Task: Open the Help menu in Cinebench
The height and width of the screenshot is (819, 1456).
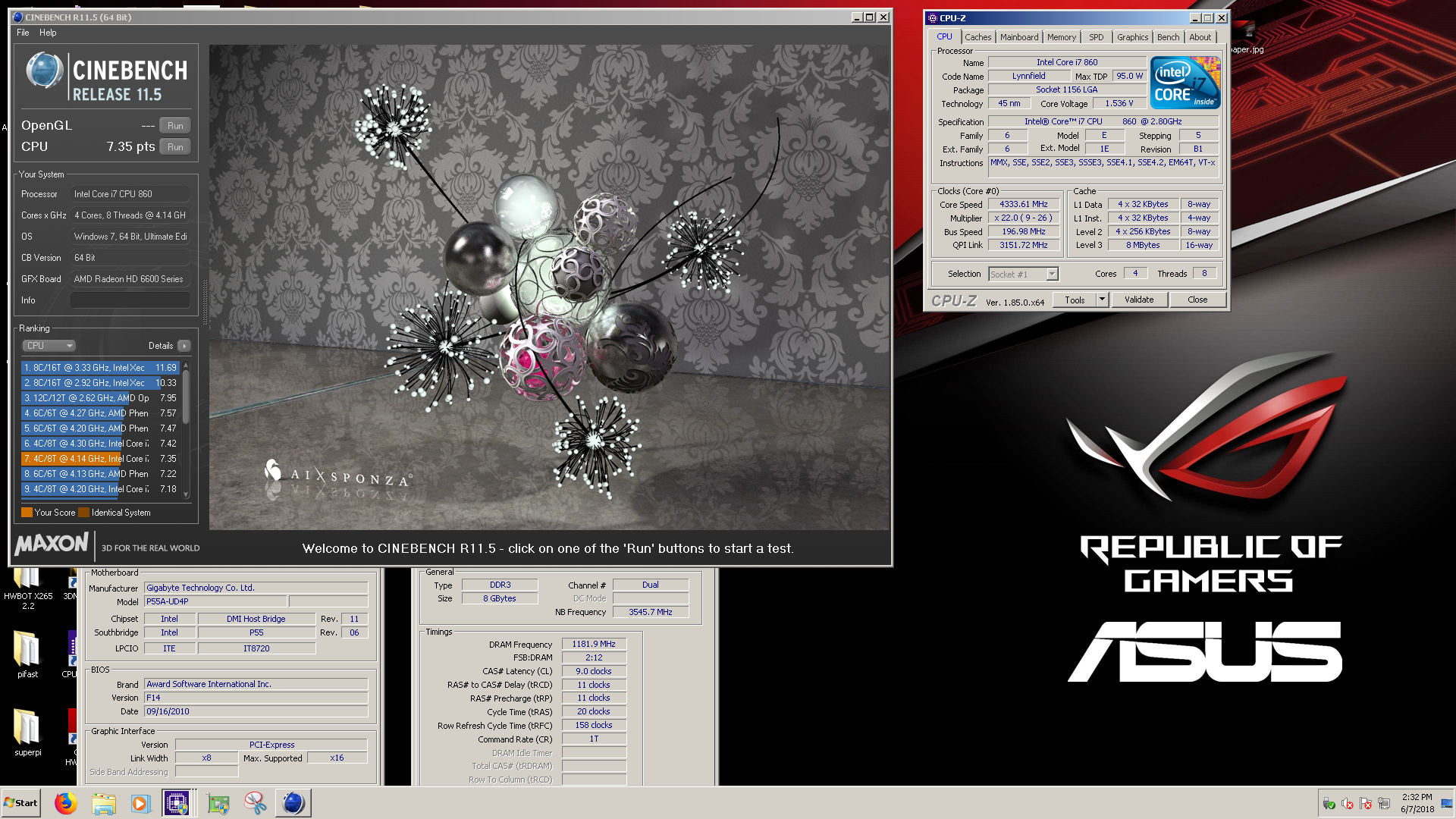Action: point(48,33)
